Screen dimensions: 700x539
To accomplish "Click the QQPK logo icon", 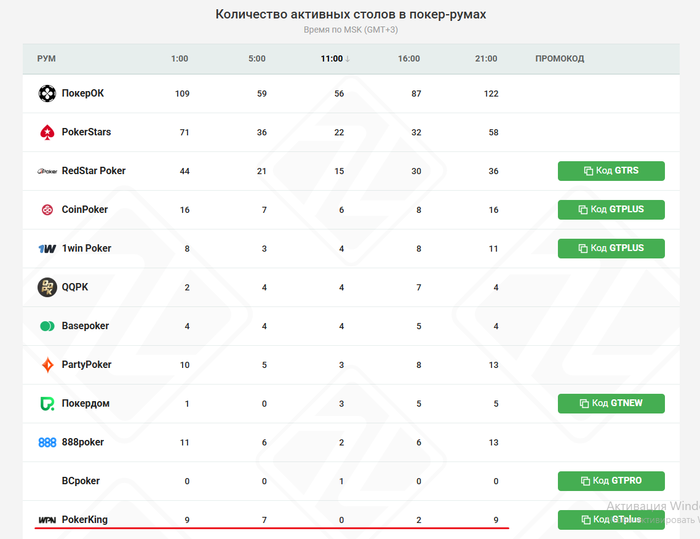I will pyautogui.click(x=47, y=287).
